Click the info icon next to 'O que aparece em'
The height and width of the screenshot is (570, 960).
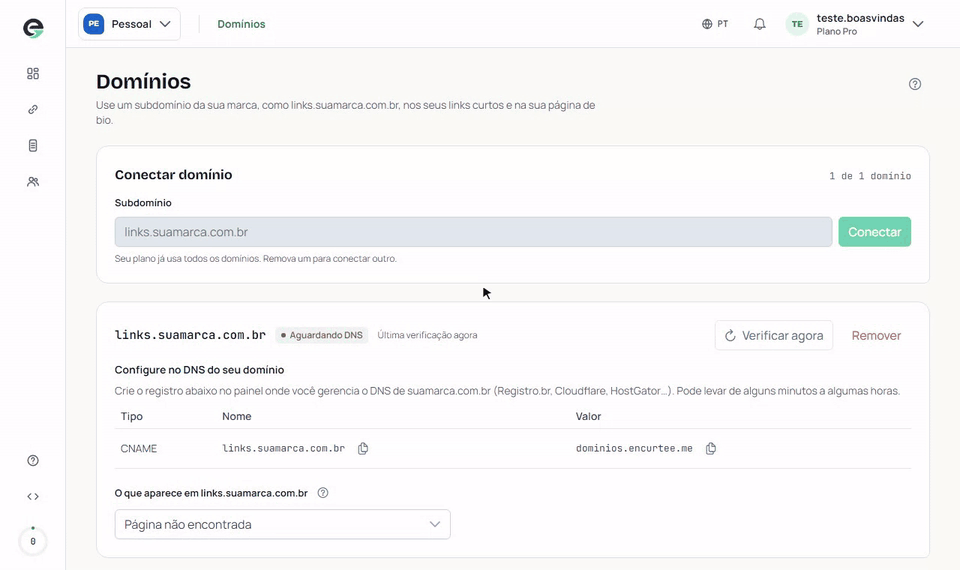coord(323,493)
